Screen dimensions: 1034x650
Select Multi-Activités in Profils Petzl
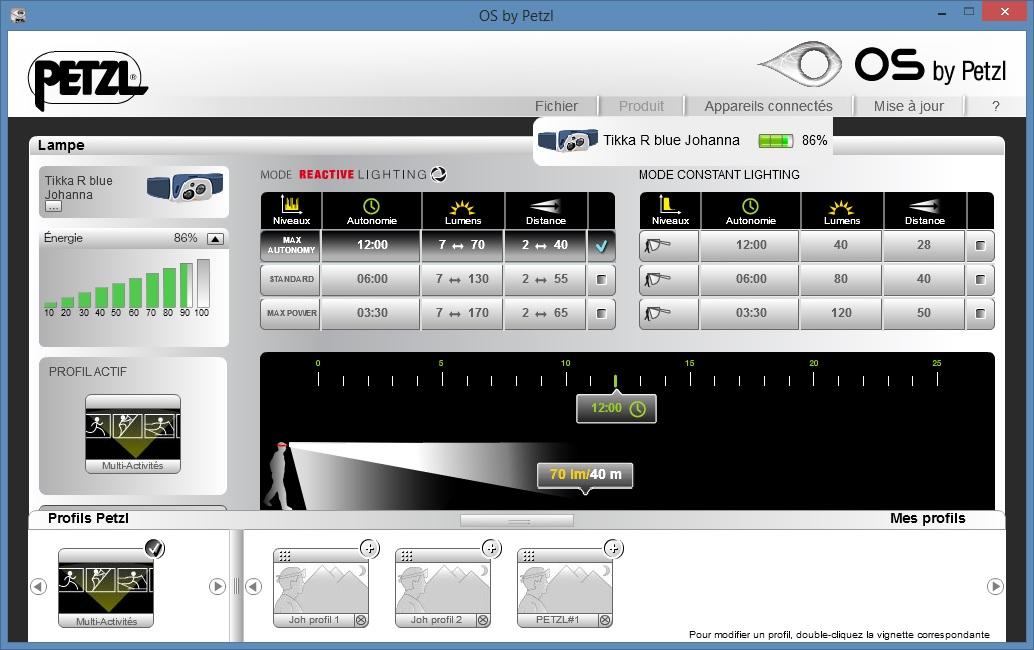pyautogui.click(x=106, y=587)
